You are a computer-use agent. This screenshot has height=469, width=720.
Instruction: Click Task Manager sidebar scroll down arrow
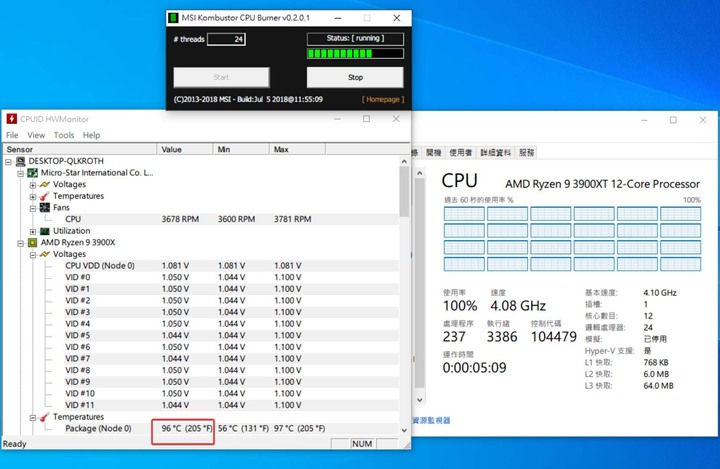(420, 400)
